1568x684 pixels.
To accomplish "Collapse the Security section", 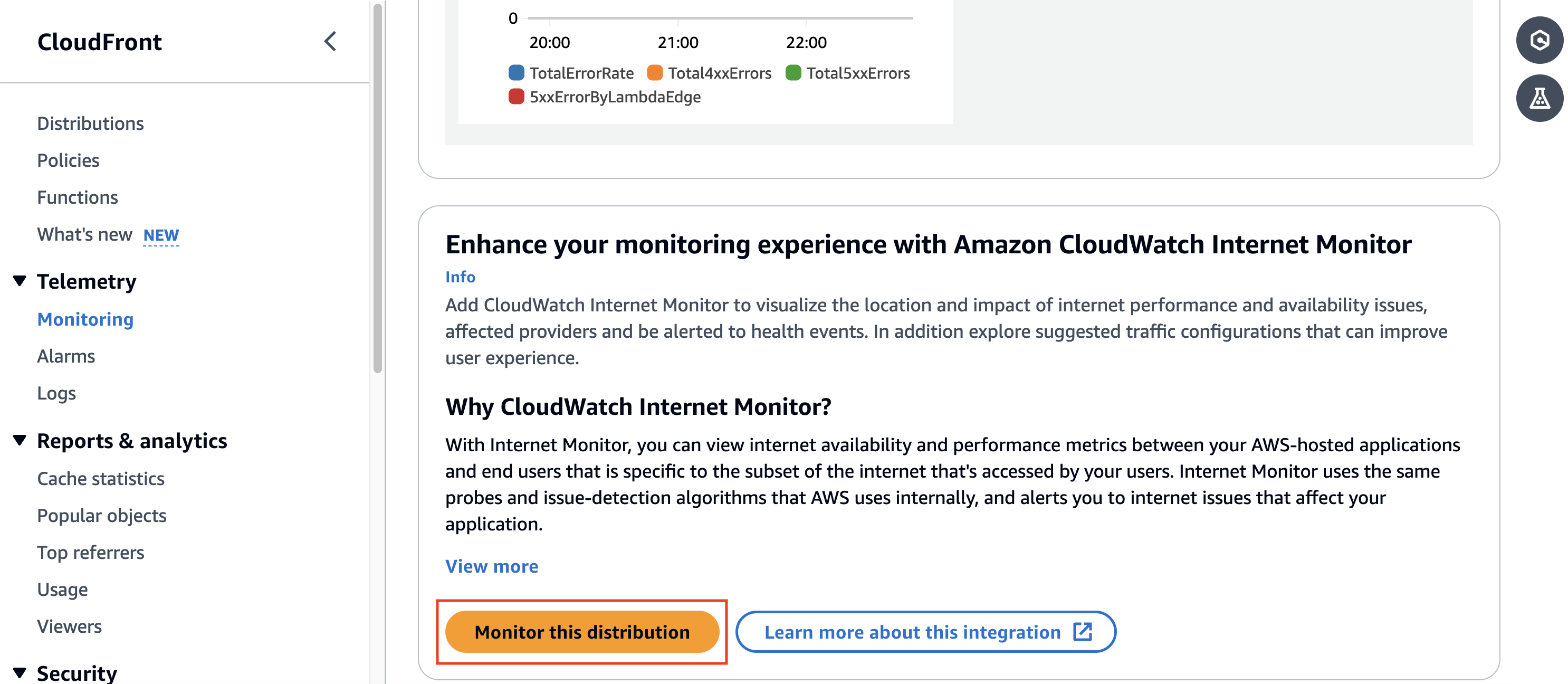I will point(19,672).
